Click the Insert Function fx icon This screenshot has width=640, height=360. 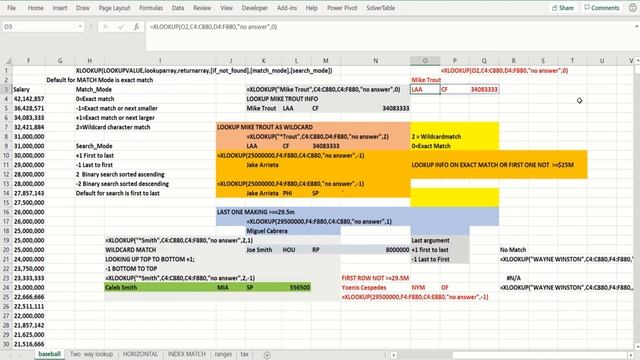tap(136, 27)
